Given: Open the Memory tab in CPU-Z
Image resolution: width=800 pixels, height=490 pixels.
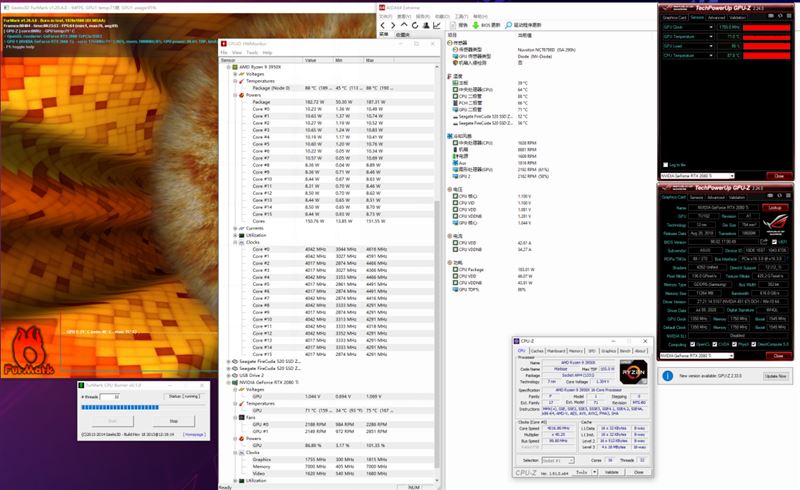Looking at the screenshot, I should point(576,351).
